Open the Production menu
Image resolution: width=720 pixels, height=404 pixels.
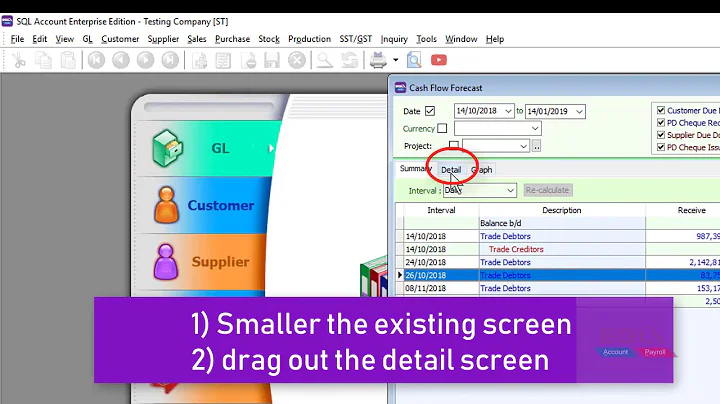(309, 39)
